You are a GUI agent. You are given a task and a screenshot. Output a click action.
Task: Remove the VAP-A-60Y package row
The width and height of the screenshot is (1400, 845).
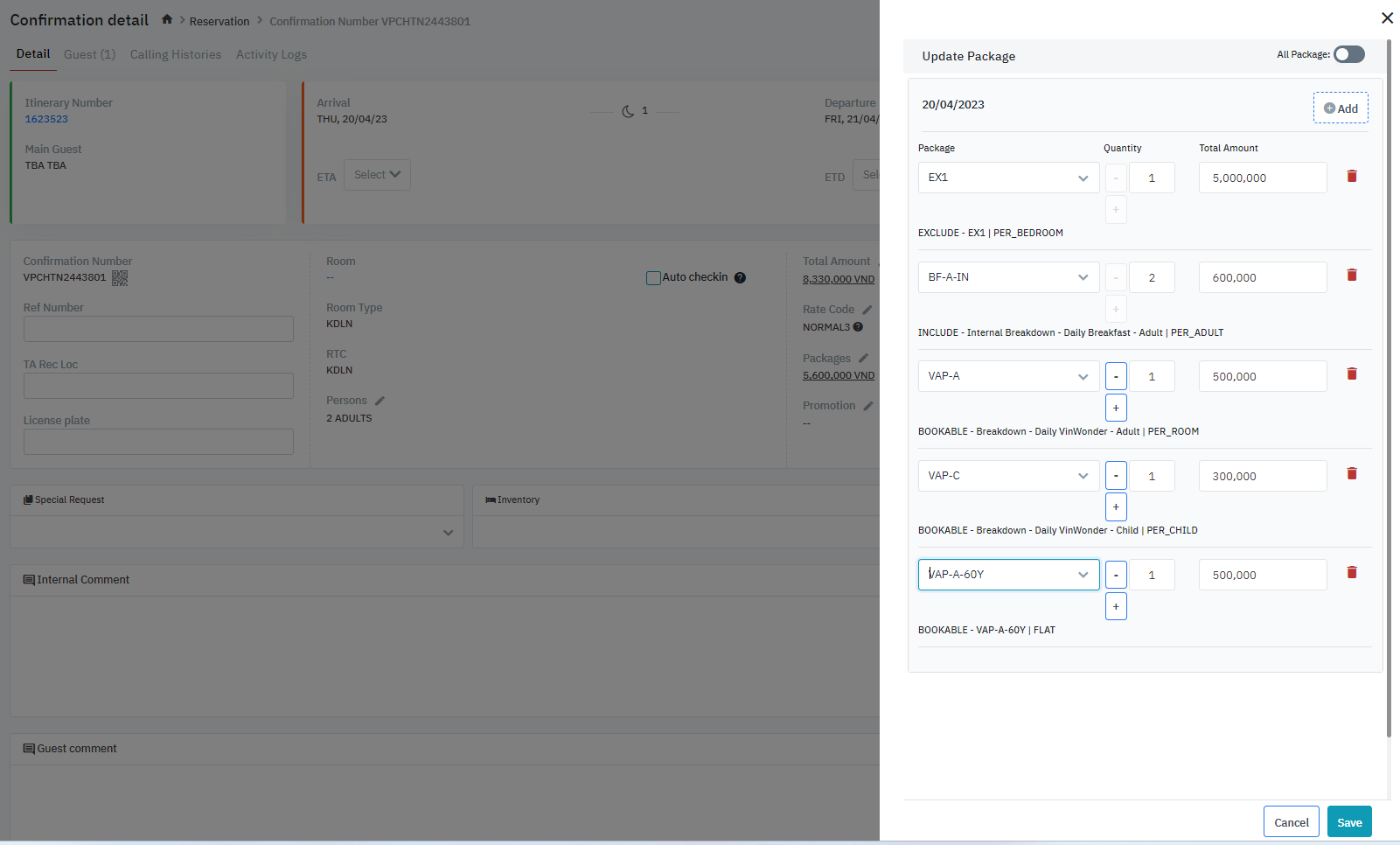coord(1351,573)
